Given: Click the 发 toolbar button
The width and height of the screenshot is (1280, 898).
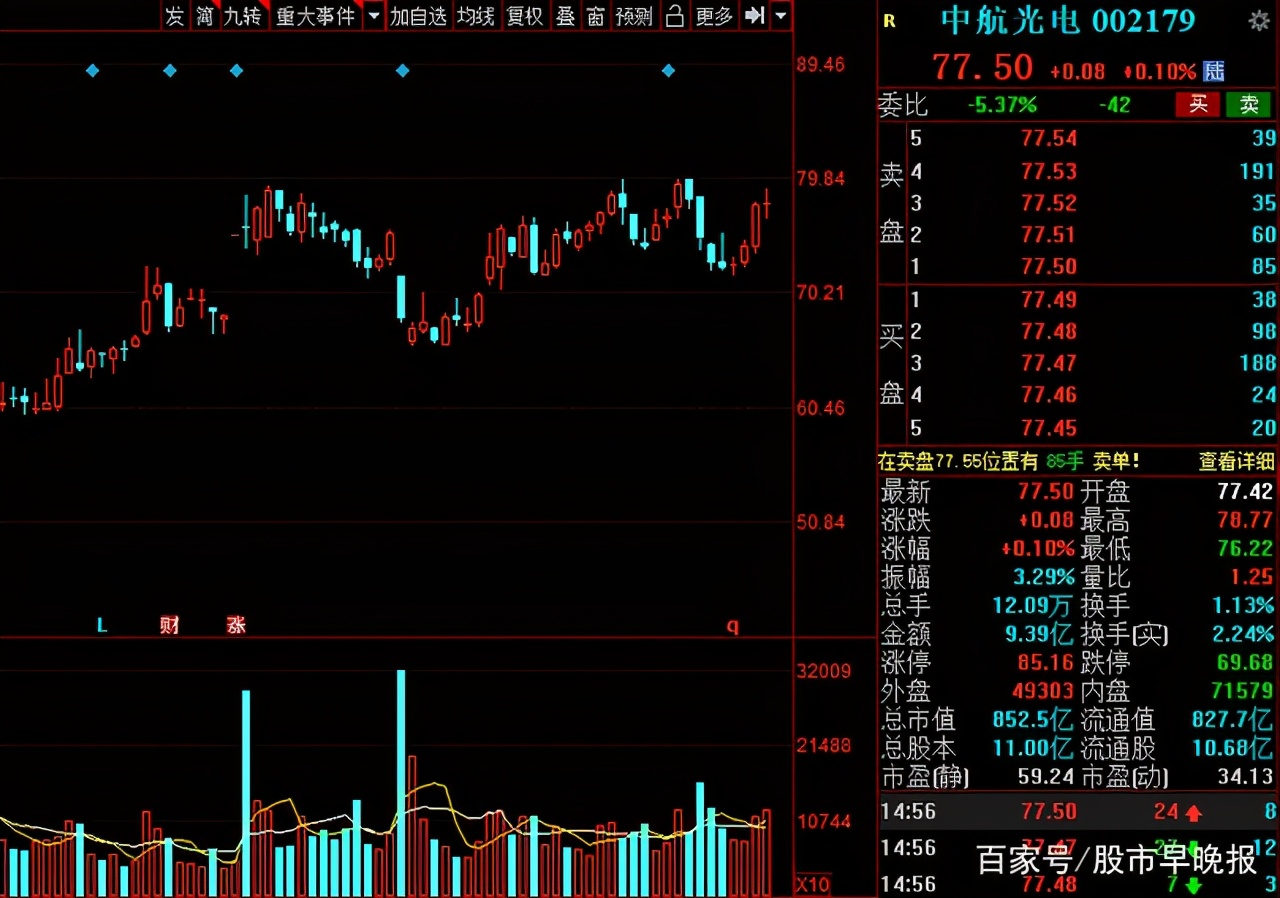Looking at the screenshot, I should pos(175,16).
